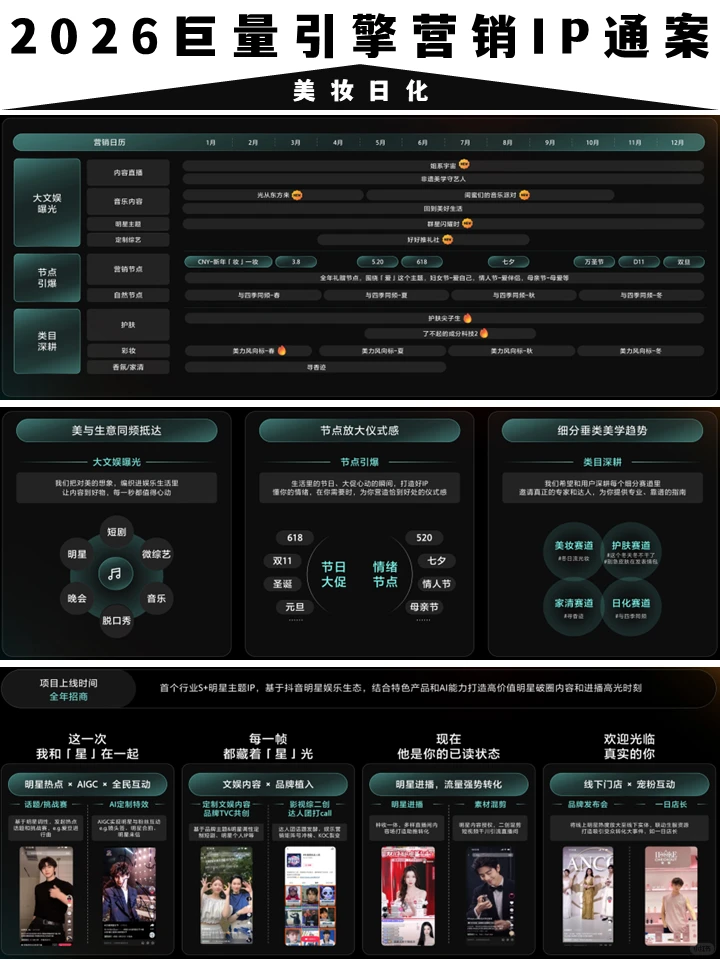Select the 美妆赛道 circle
This screenshot has width=720, height=960.
click(574, 550)
